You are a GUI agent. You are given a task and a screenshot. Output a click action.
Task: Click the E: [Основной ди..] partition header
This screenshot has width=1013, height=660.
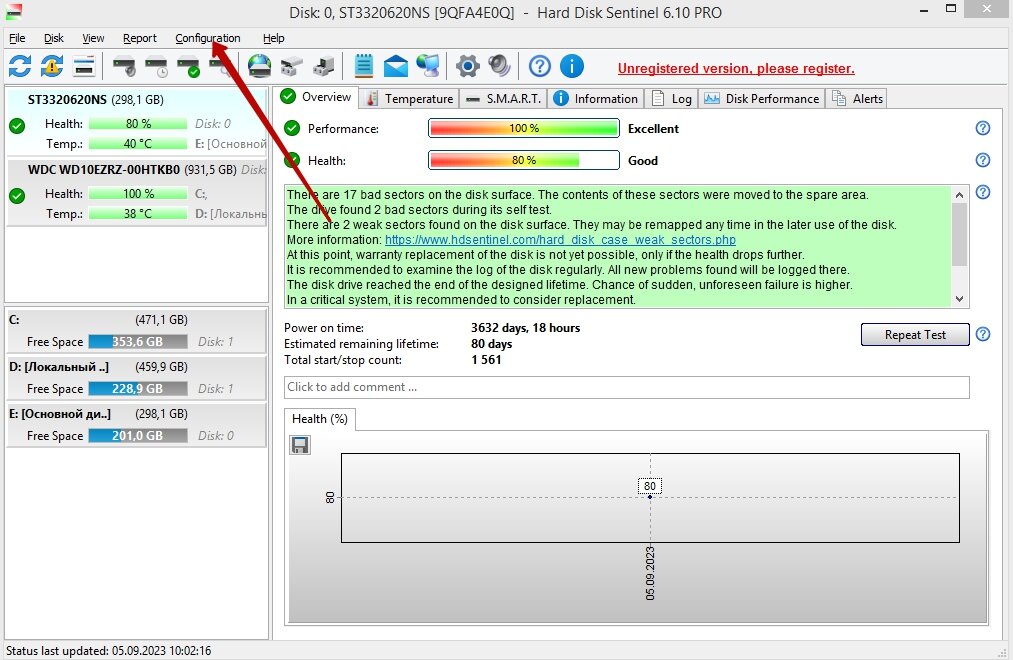coord(136,414)
